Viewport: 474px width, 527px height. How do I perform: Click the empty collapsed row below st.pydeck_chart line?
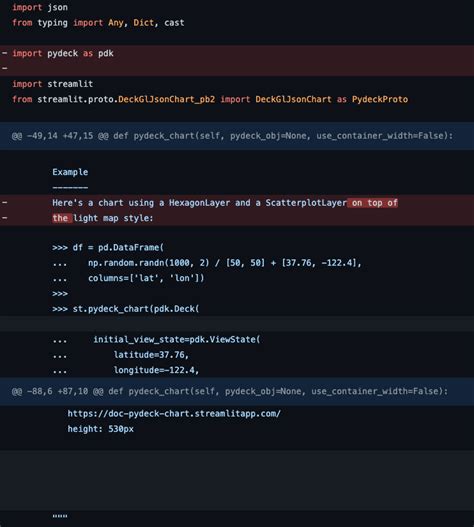pos(237,324)
